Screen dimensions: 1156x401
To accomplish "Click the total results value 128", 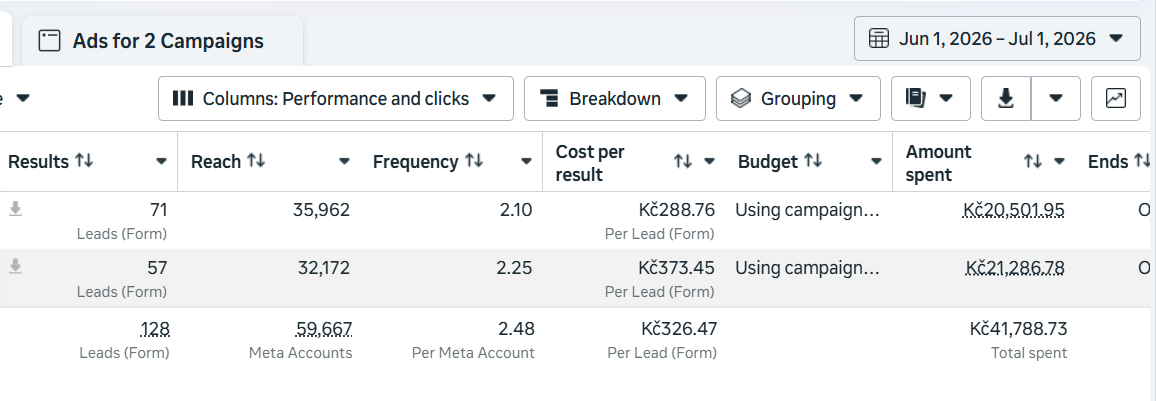I will point(155,329).
